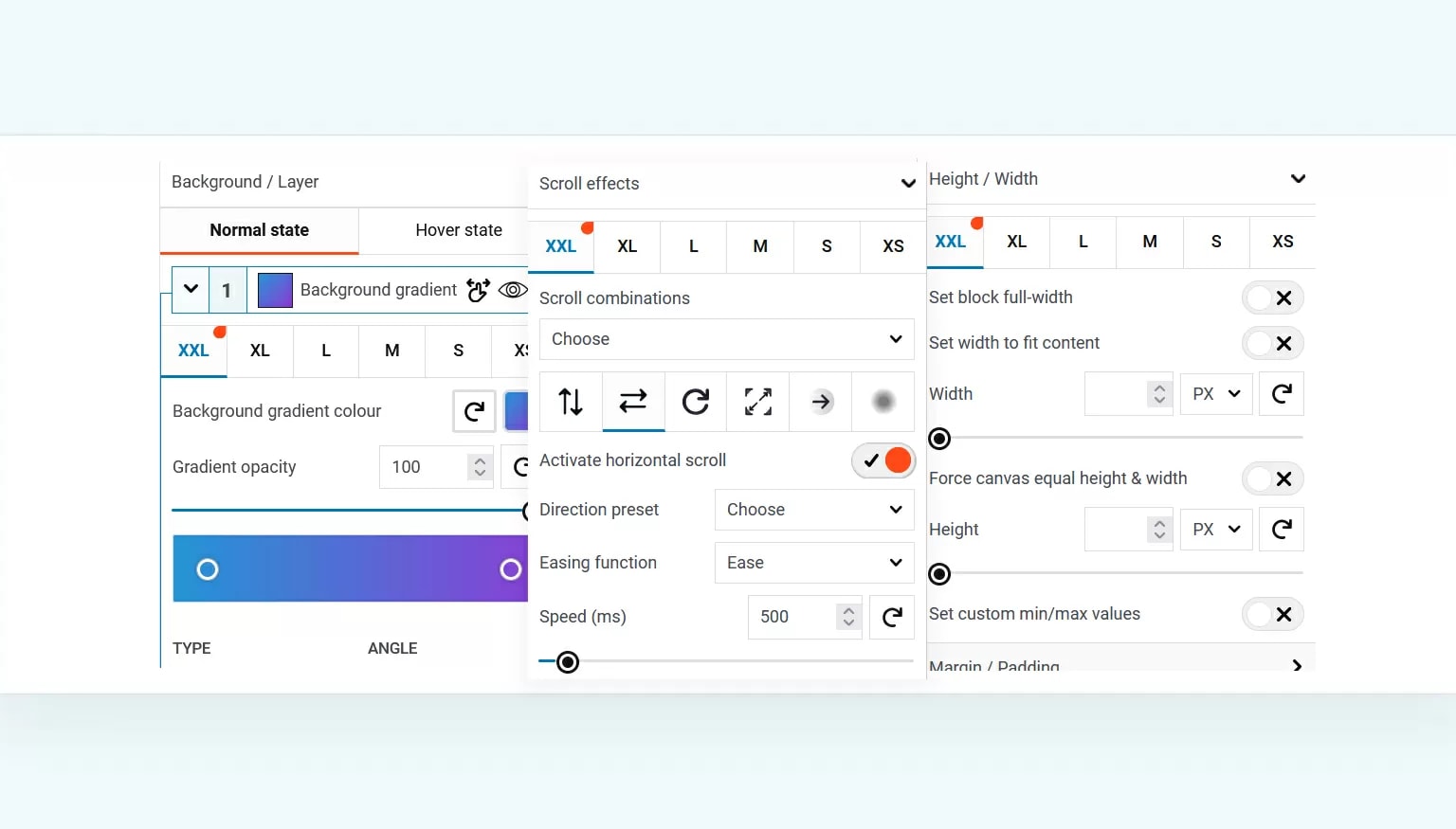Enable Set custom min/max values
Screen dimensions: 1456x829
coord(1273,614)
